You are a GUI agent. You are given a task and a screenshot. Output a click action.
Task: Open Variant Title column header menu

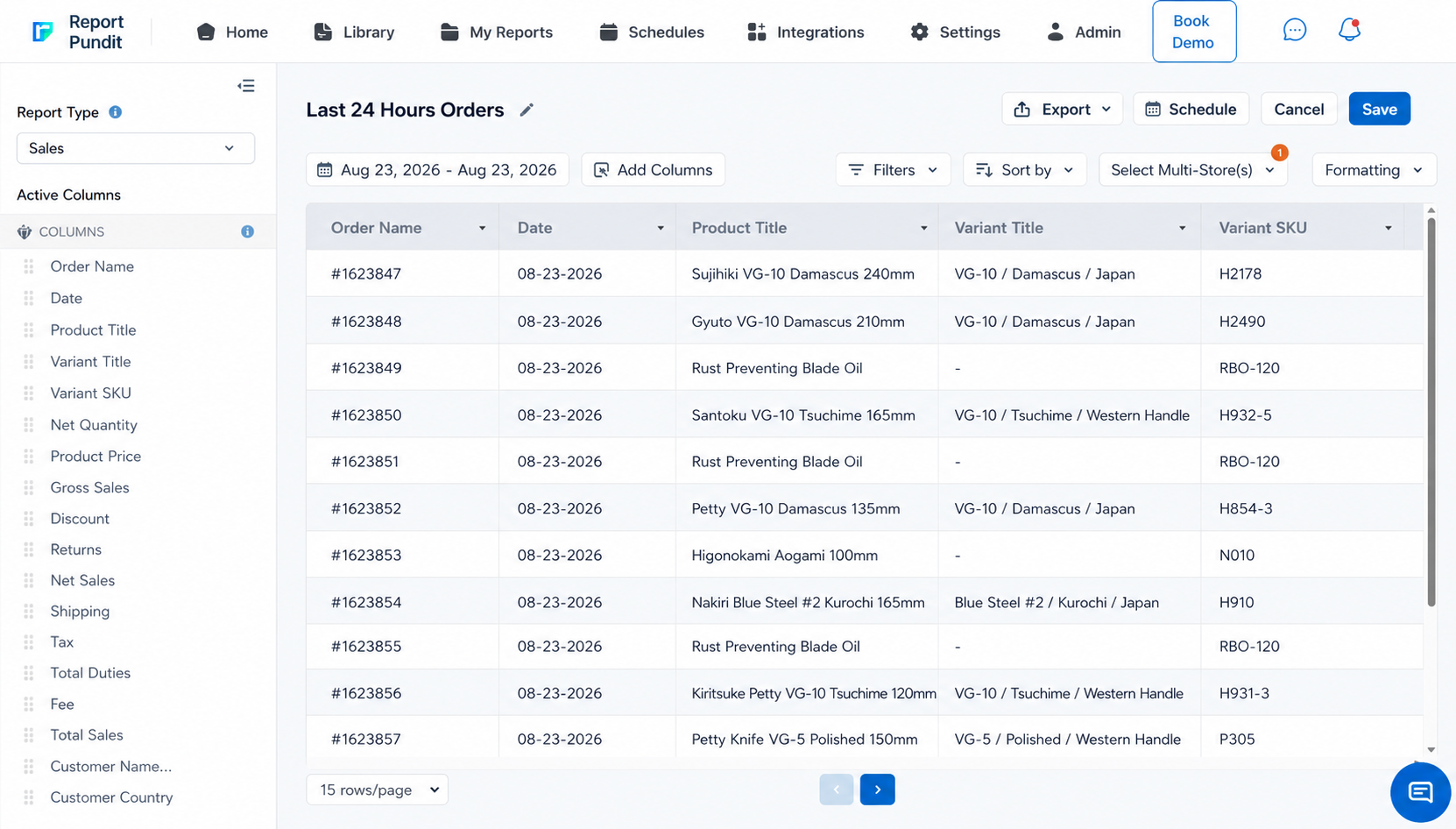point(1182,228)
